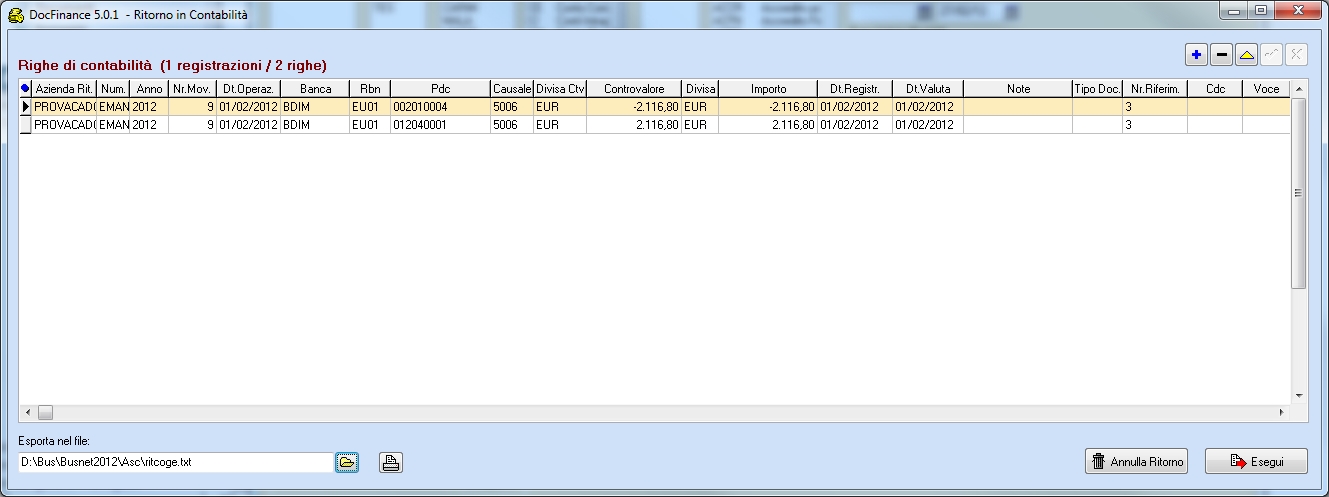1329x497 pixels.
Task: Click the Num. column header
Action: click(x=113, y=89)
